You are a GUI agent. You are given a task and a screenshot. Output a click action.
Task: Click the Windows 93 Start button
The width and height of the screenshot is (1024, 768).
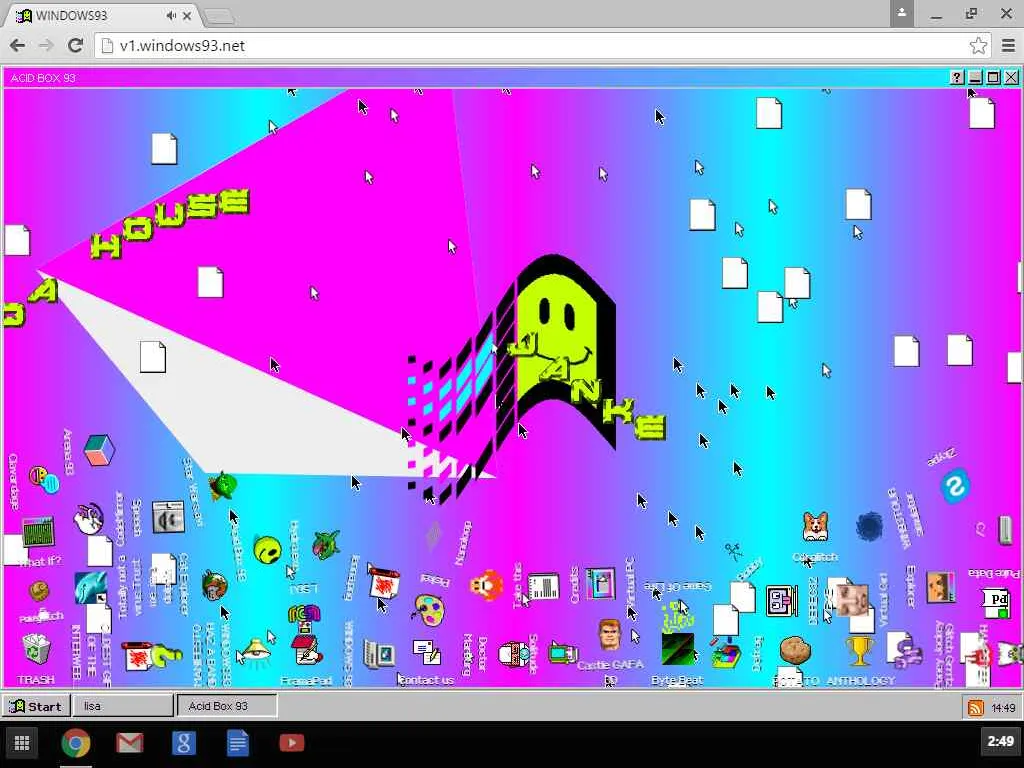35,706
